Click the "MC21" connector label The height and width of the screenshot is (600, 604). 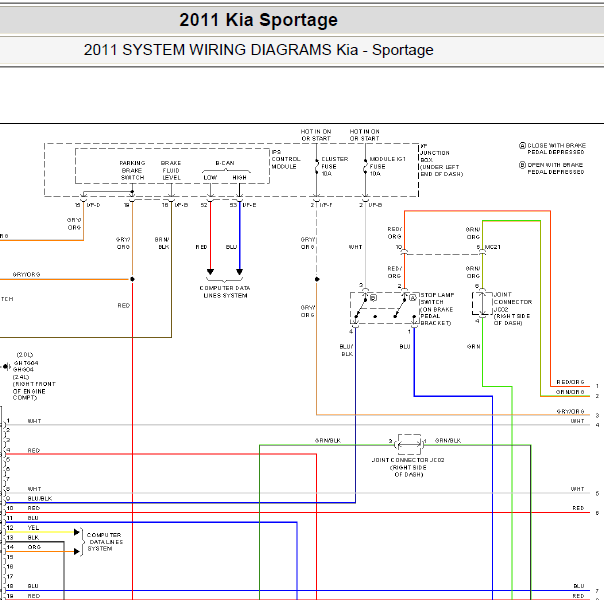coord(492,247)
